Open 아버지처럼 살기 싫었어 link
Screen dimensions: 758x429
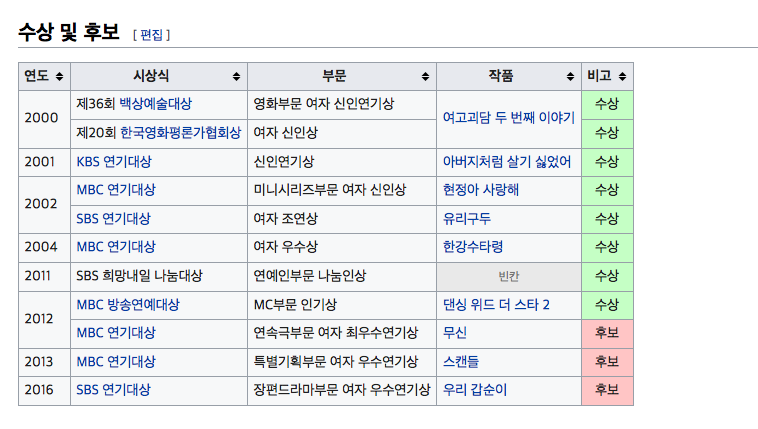point(507,161)
